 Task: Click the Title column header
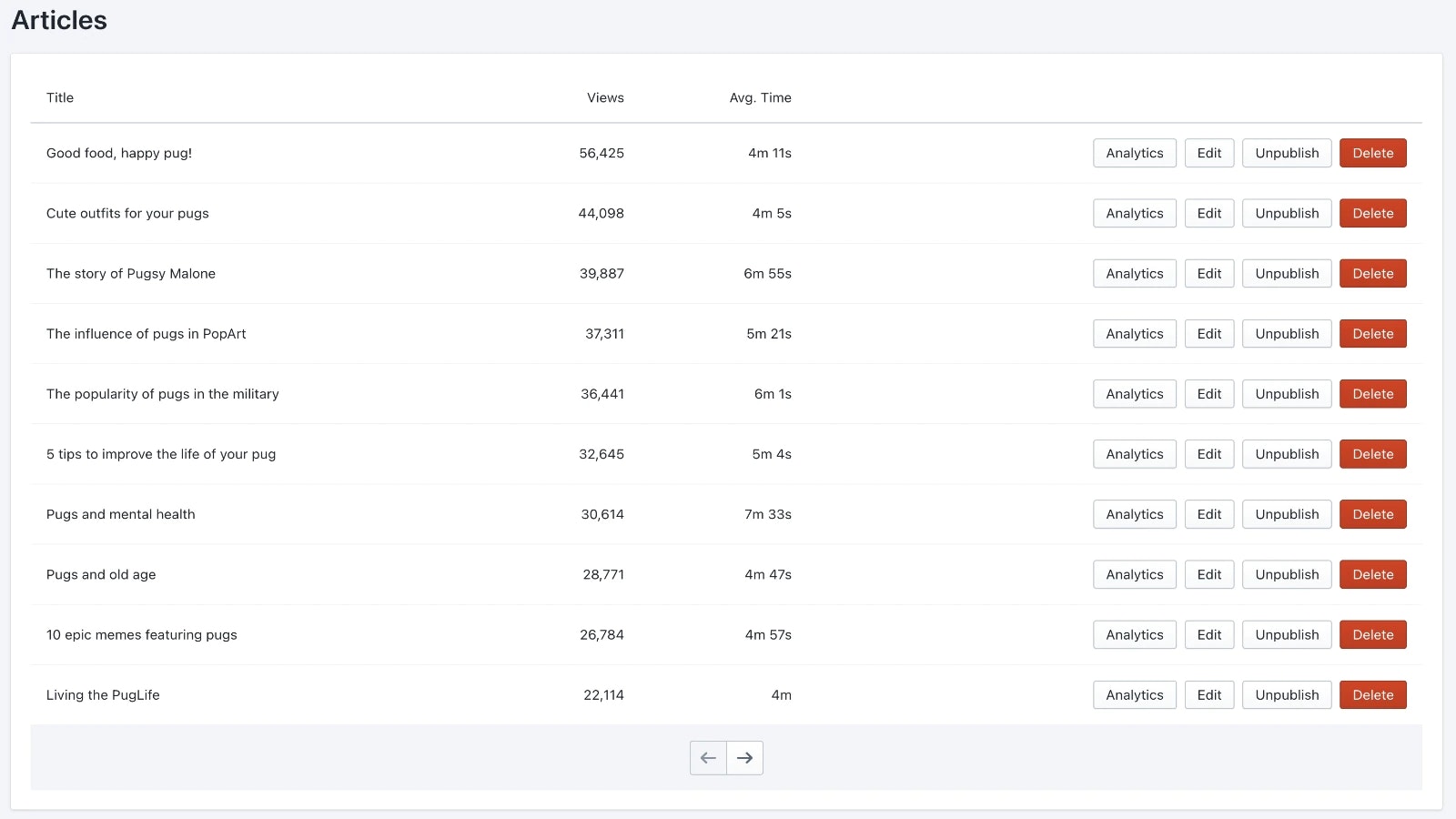(60, 97)
